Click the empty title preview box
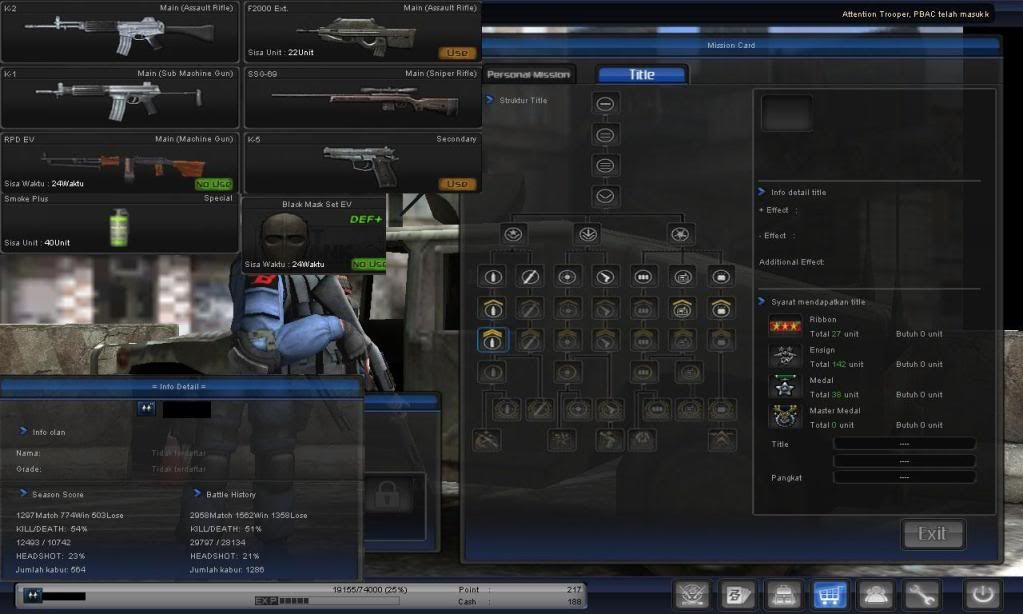Image resolution: width=1023 pixels, height=614 pixels. [x=787, y=112]
